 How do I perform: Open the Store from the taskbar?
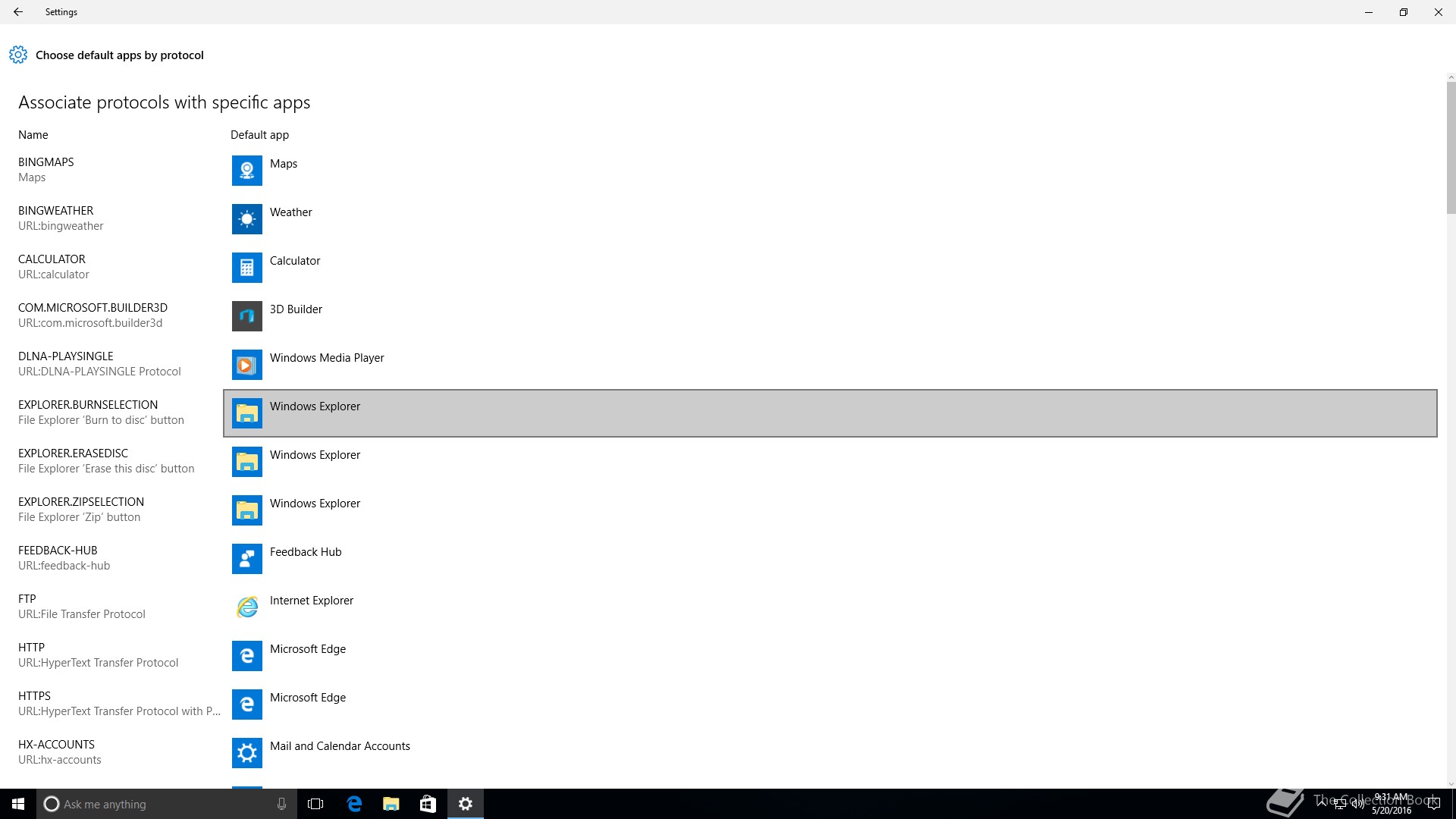[x=428, y=804]
